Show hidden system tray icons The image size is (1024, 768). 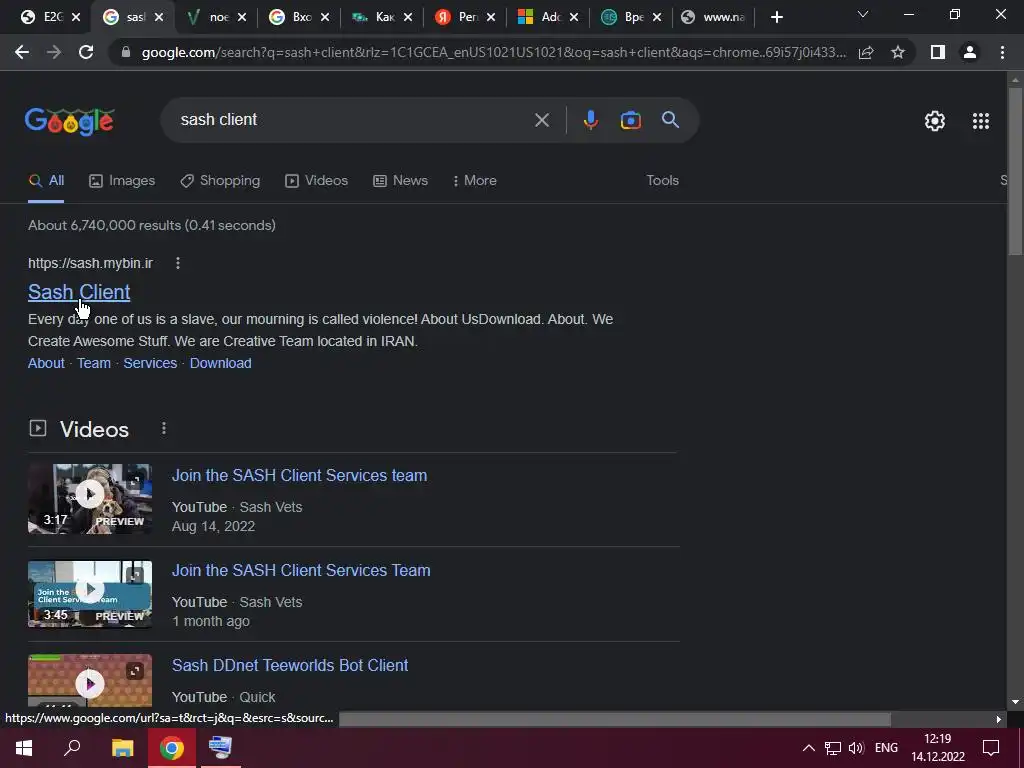(x=808, y=748)
